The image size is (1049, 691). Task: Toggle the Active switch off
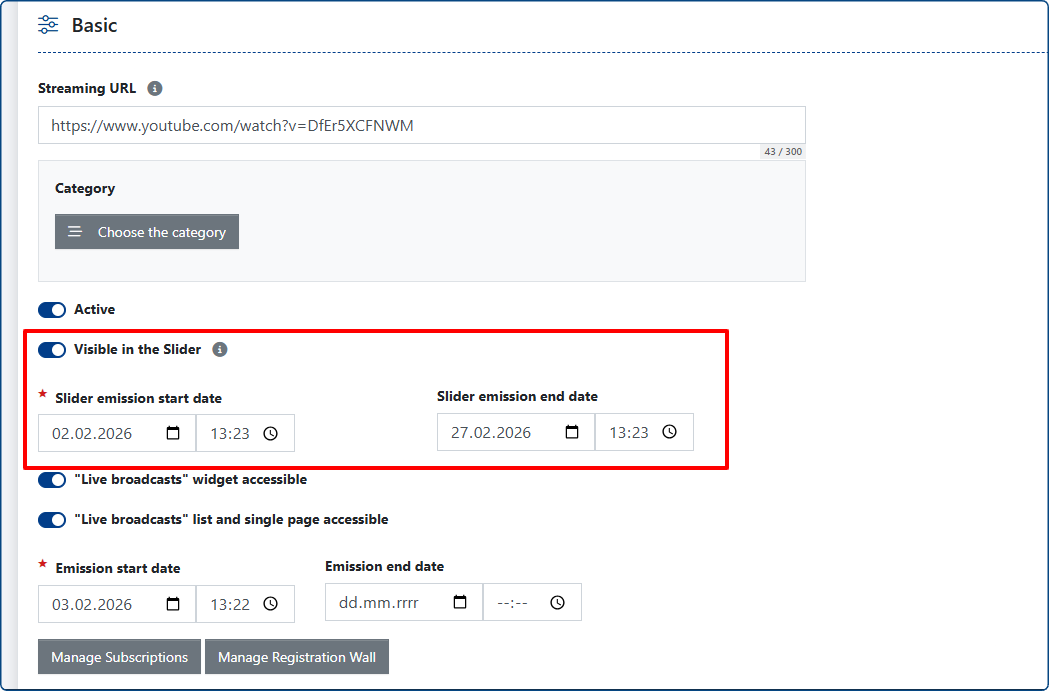[52, 310]
